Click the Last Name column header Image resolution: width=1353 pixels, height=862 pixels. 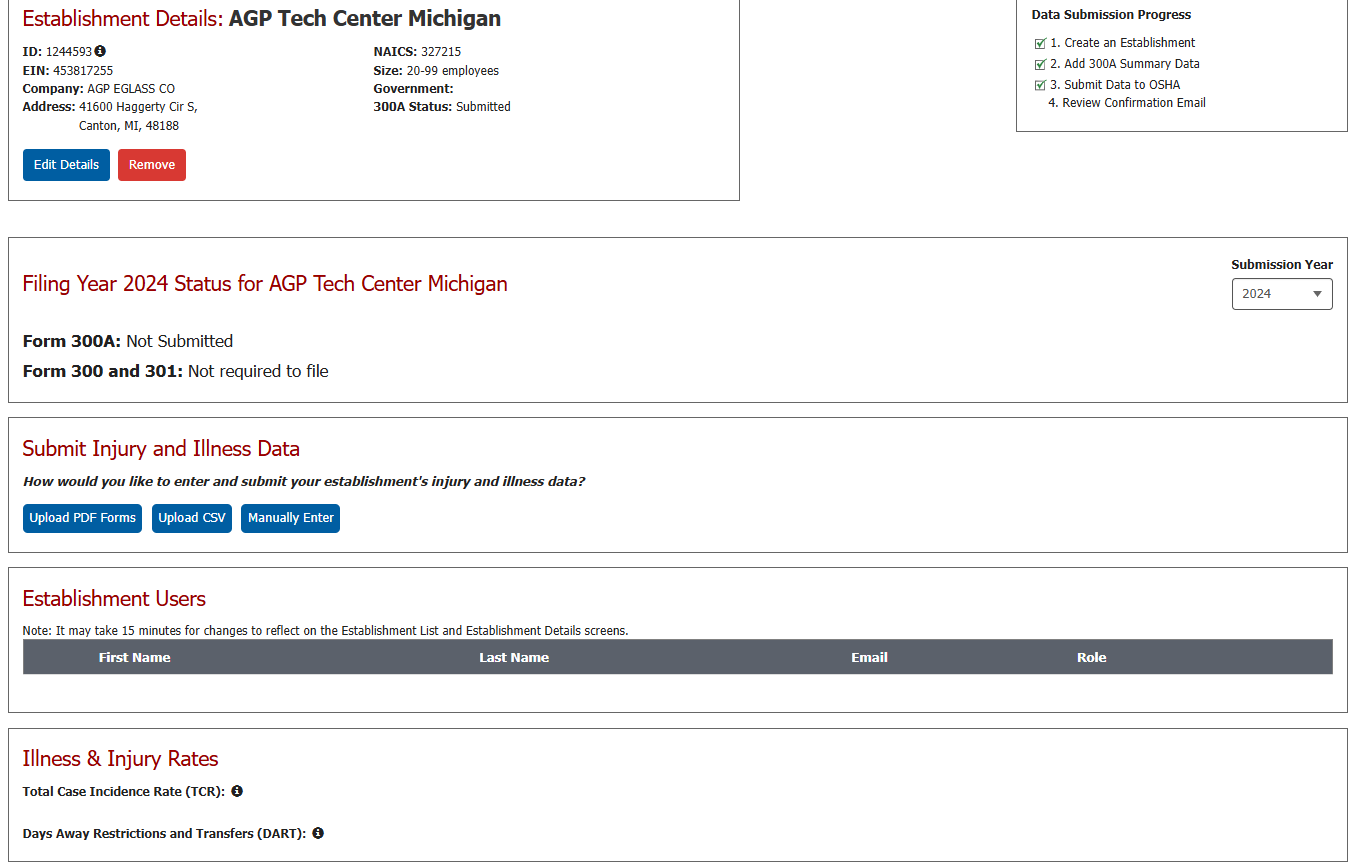coord(514,657)
